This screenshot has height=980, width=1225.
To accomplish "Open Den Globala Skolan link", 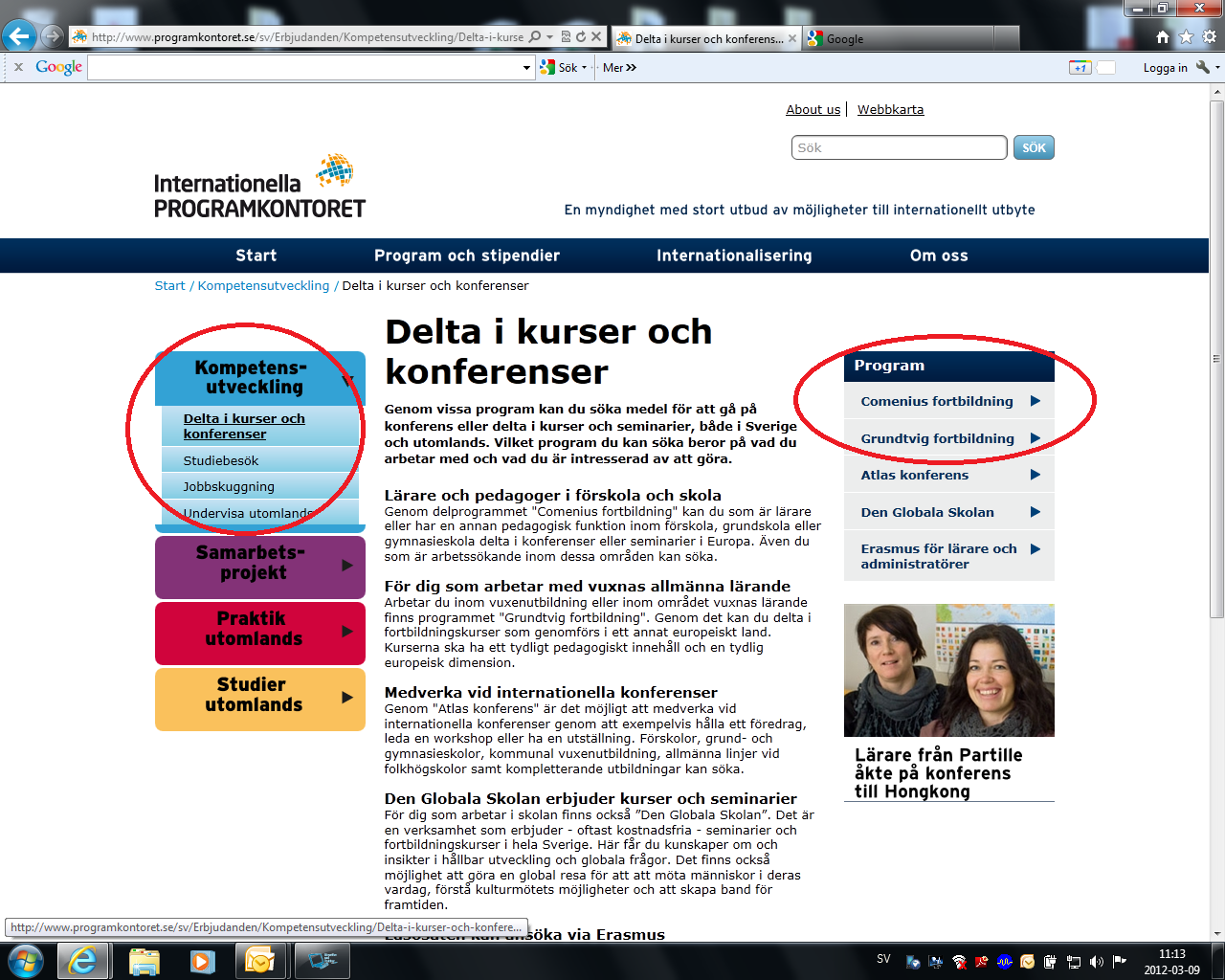I will 927,512.
